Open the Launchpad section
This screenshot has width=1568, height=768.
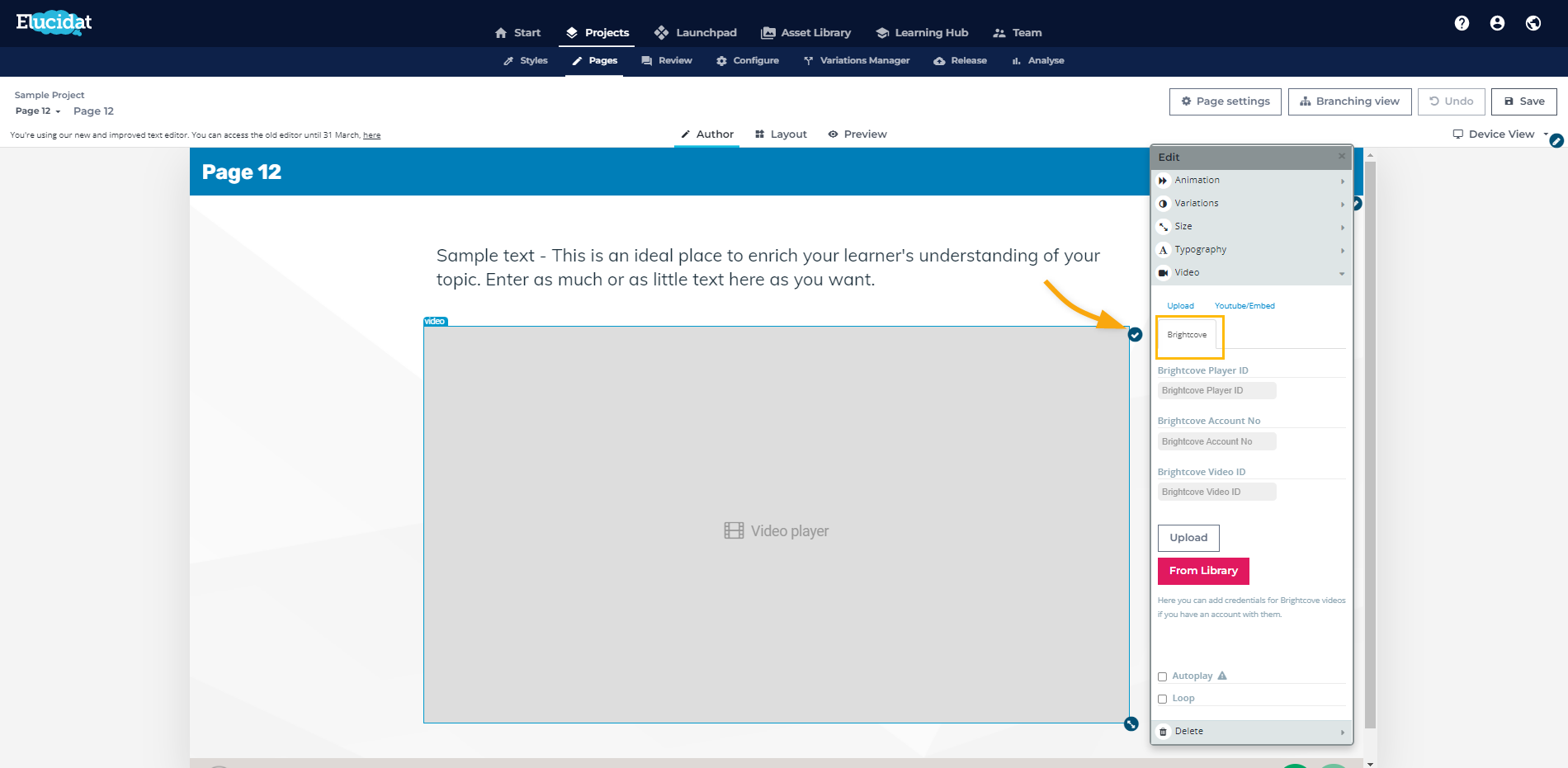695,33
